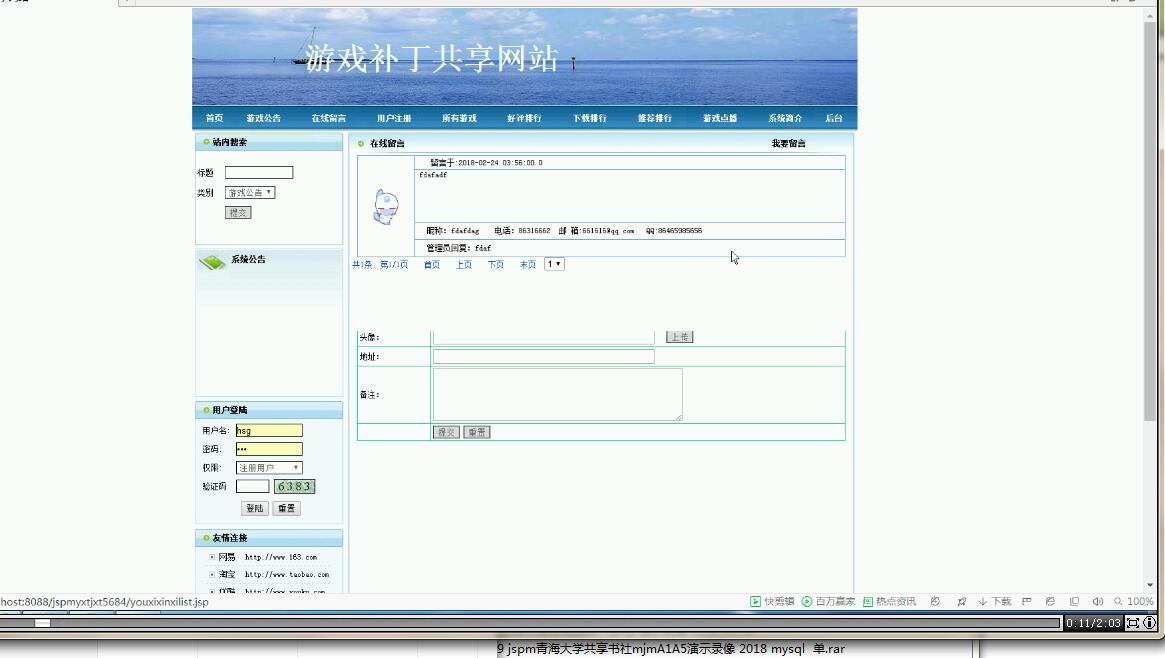Click the 头像 avatar path field
The height and width of the screenshot is (658, 1165).
(x=543, y=337)
